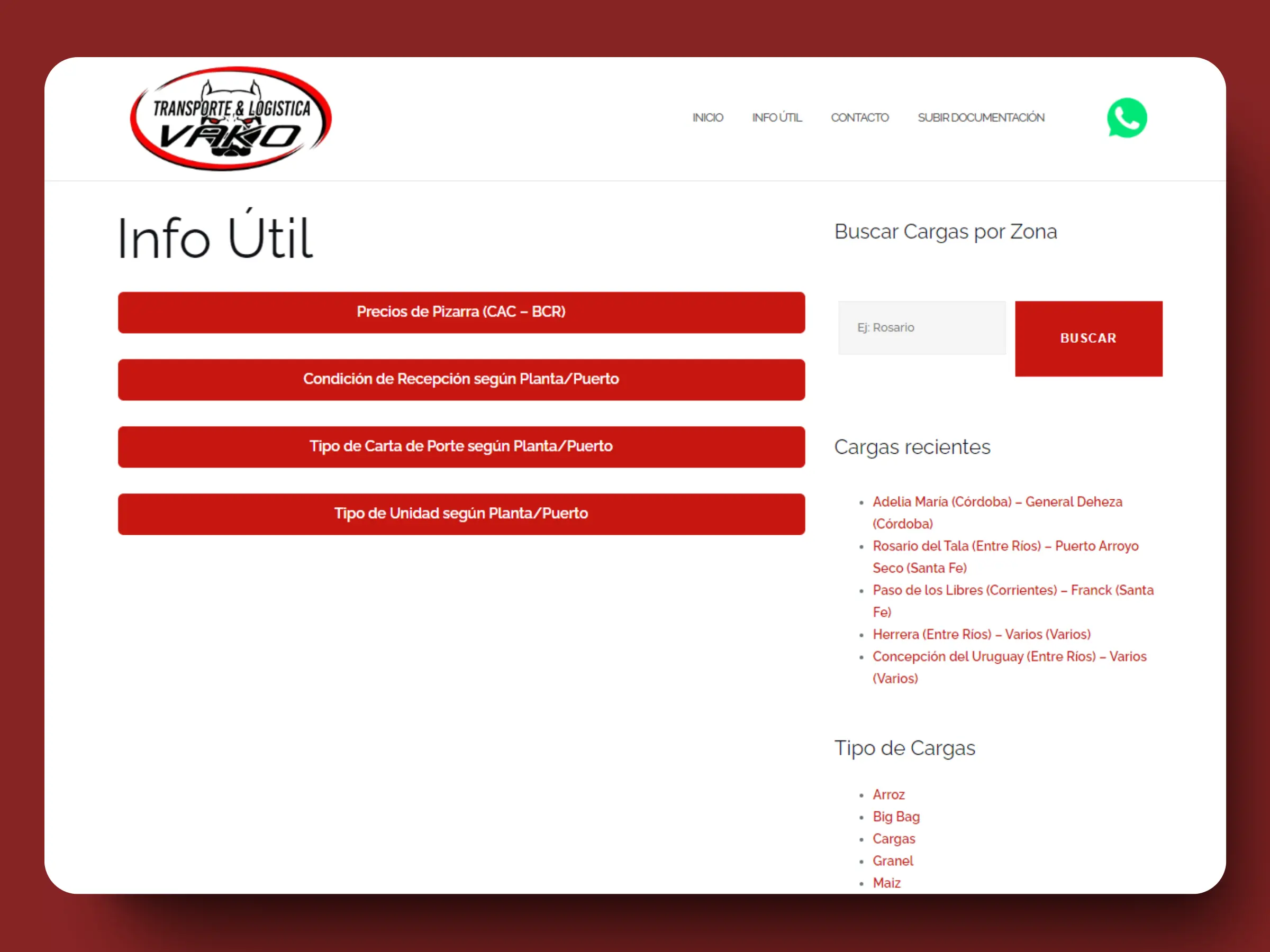Open Rosario del Tala – Puerto Arroyo Seco
Image resolution: width=1270 pixels, height=952 pixels.
coord(1005,546)
